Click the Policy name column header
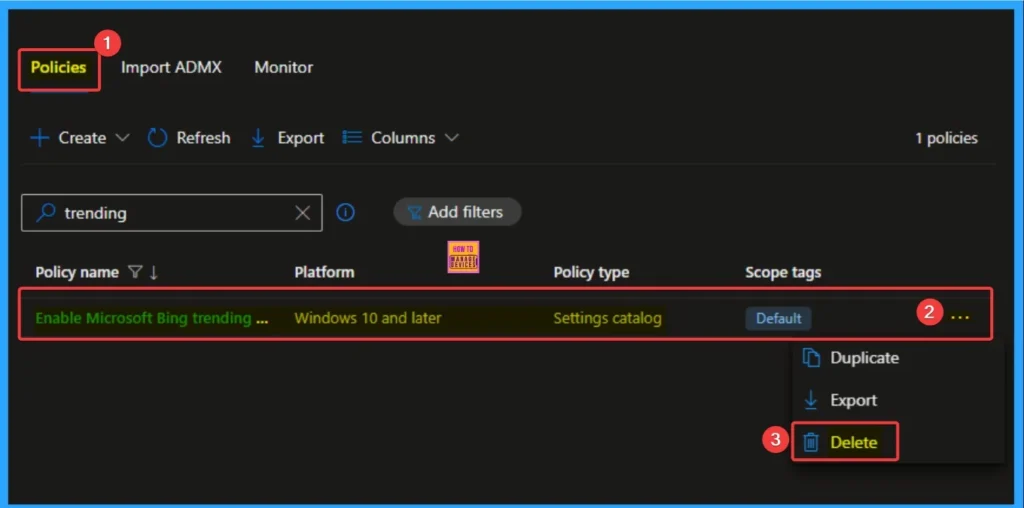 77,272
